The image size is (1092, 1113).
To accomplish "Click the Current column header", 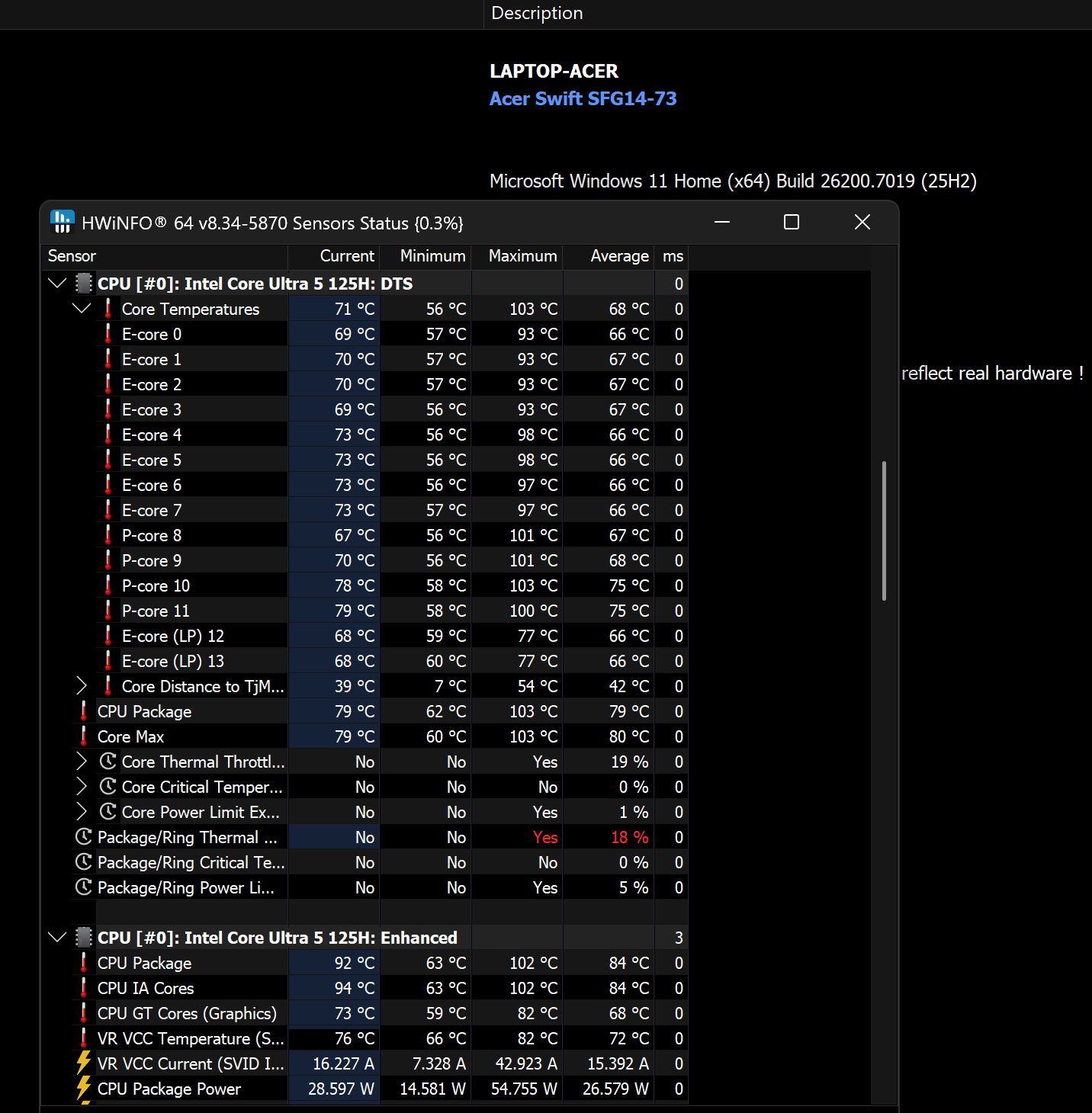I will coord(334,256).
